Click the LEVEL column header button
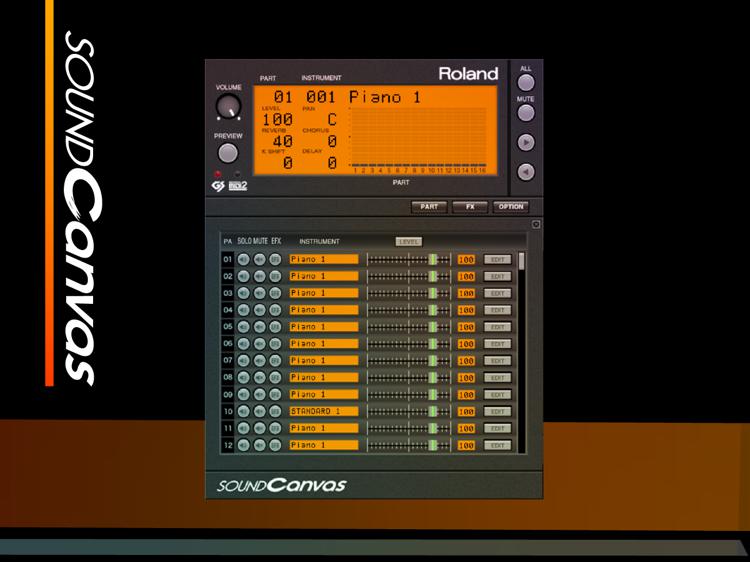This screenshot has width=750, height=562. tap(408, 242)
